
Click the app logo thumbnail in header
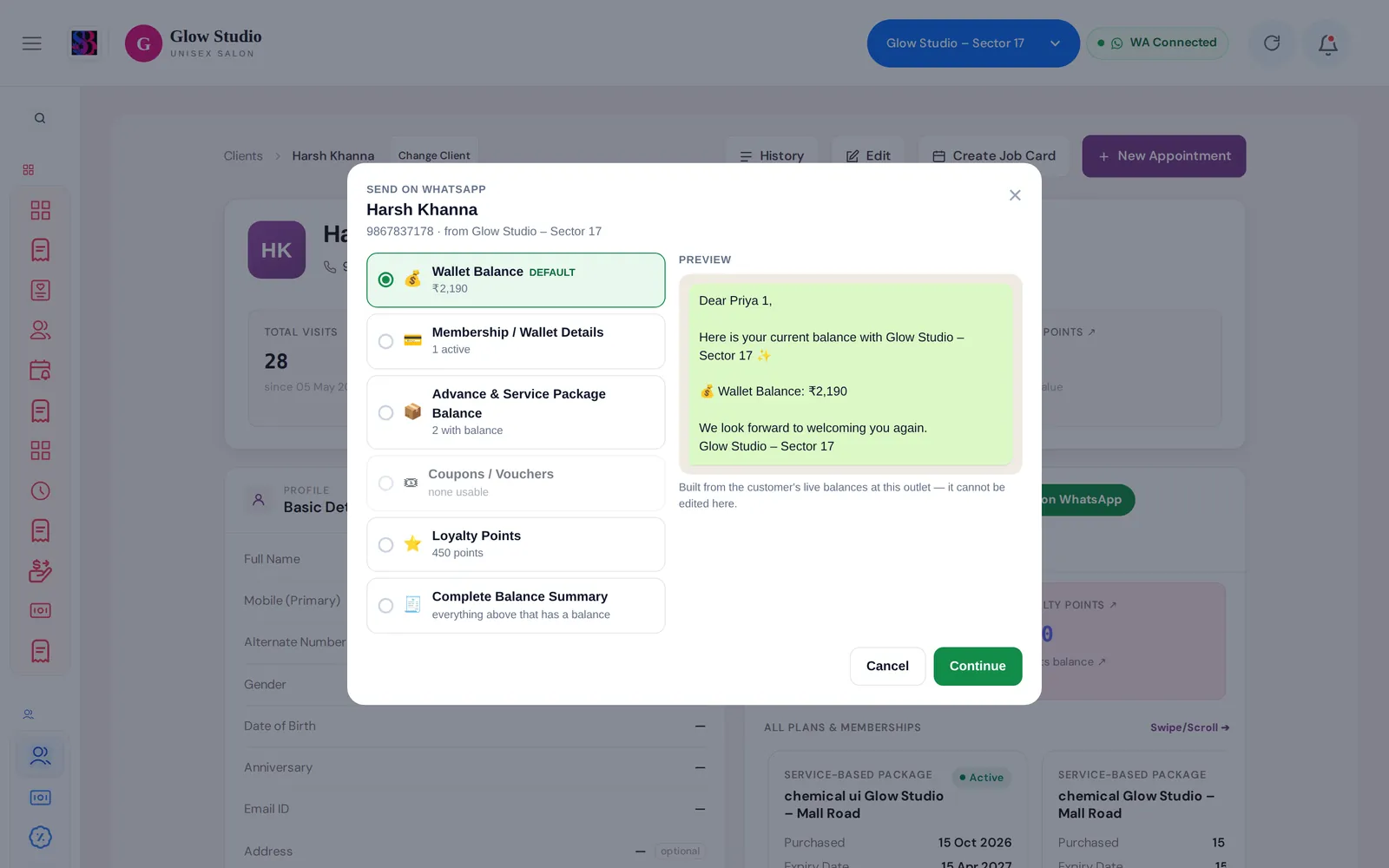point(84,43)
